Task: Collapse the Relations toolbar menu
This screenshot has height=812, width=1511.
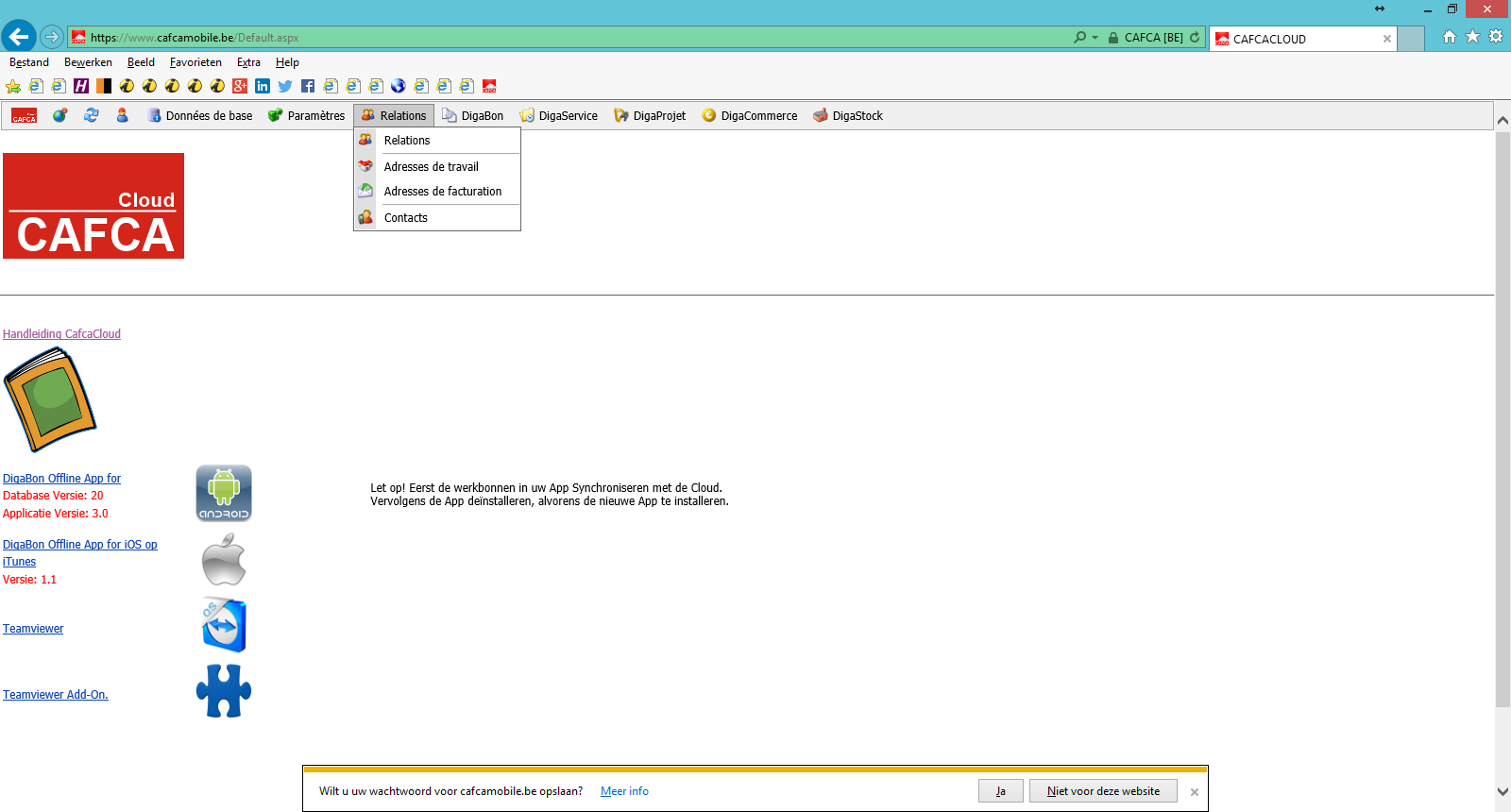Action: click(394, 115)
